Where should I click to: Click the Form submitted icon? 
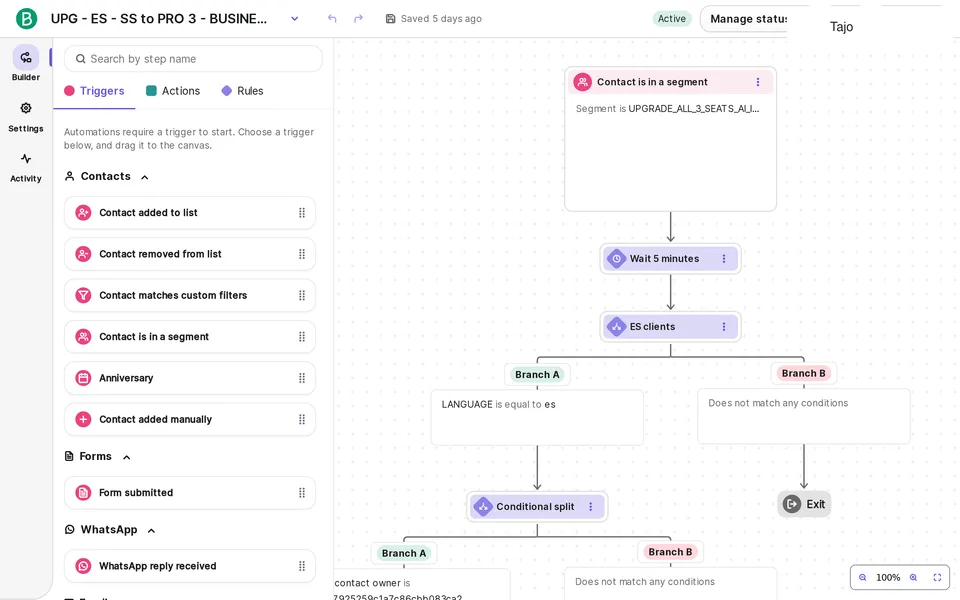[x=83, y=492]
